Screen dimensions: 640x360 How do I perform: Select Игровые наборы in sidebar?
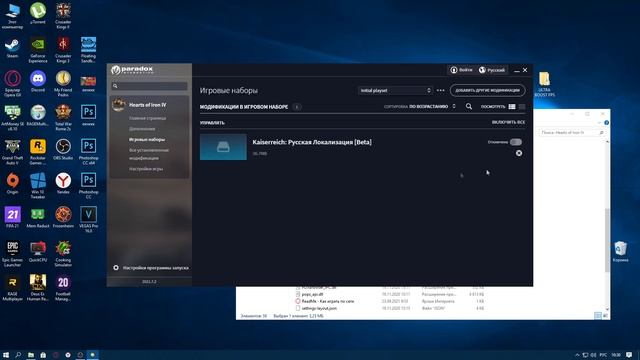147,139
